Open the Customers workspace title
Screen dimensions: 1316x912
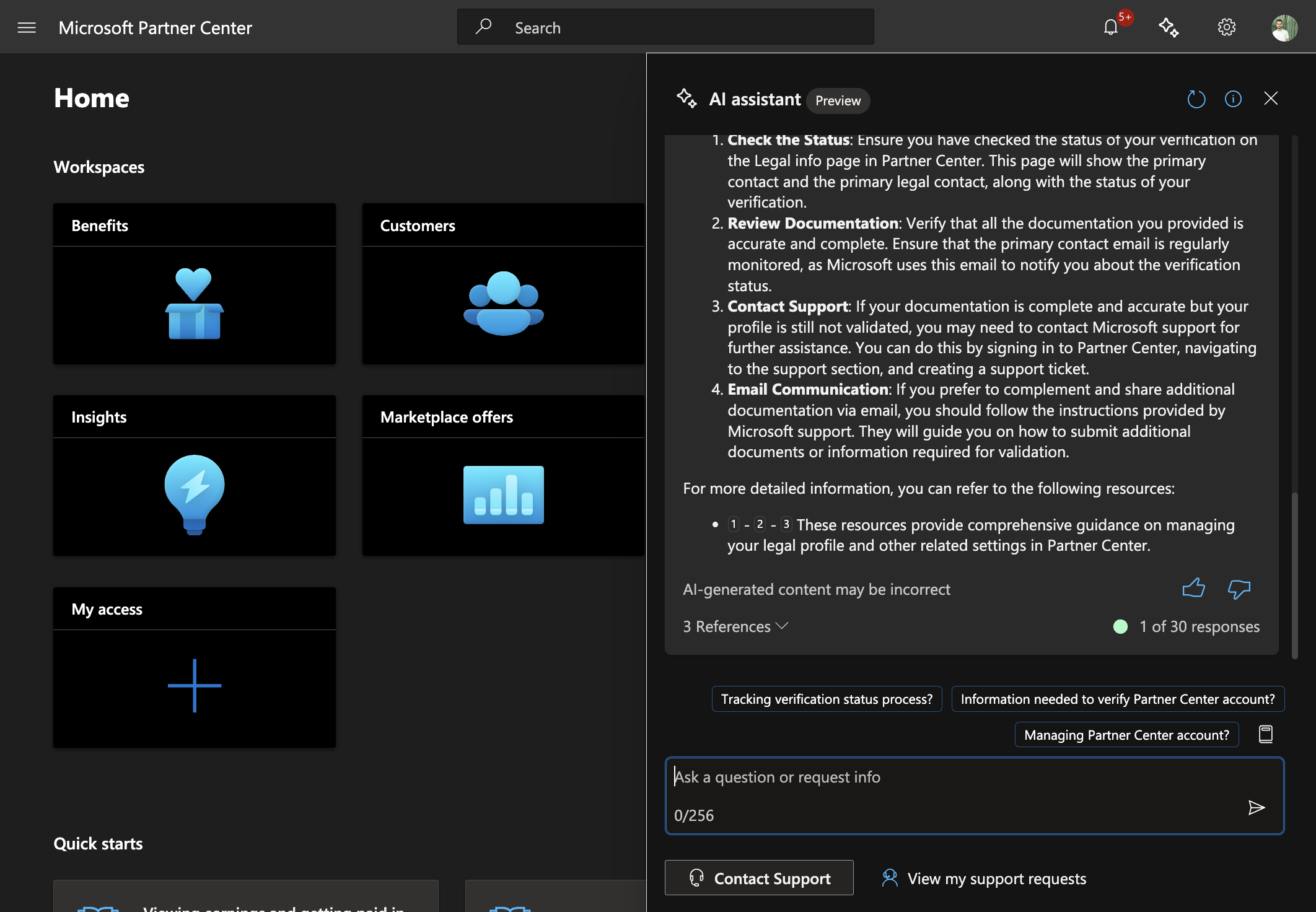click(418, 226)
